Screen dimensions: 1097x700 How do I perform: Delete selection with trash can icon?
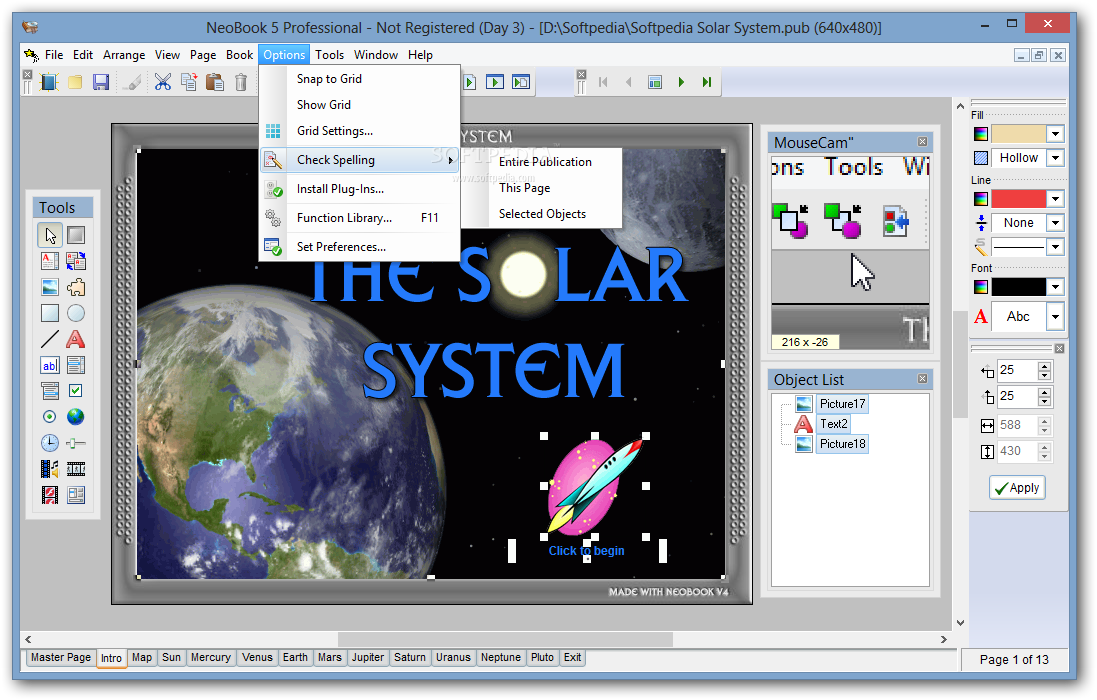click(241, 82)
